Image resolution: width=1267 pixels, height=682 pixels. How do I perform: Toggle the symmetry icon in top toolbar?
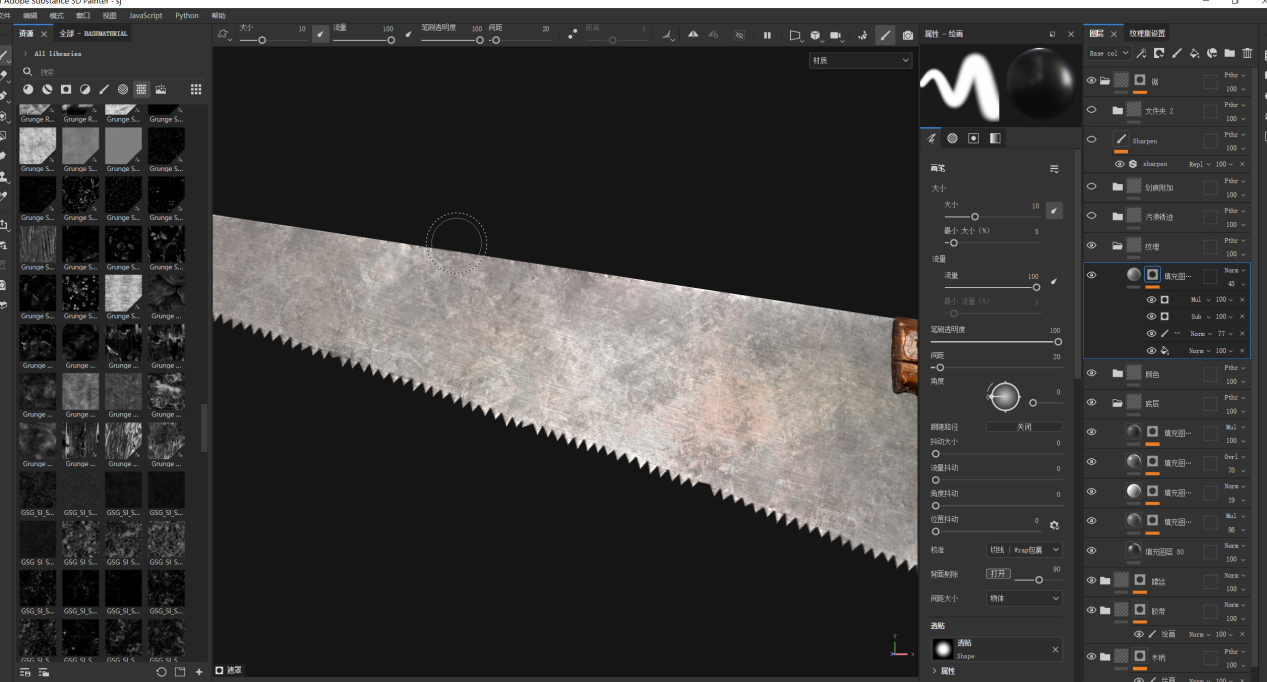click(x=693, y=35)
